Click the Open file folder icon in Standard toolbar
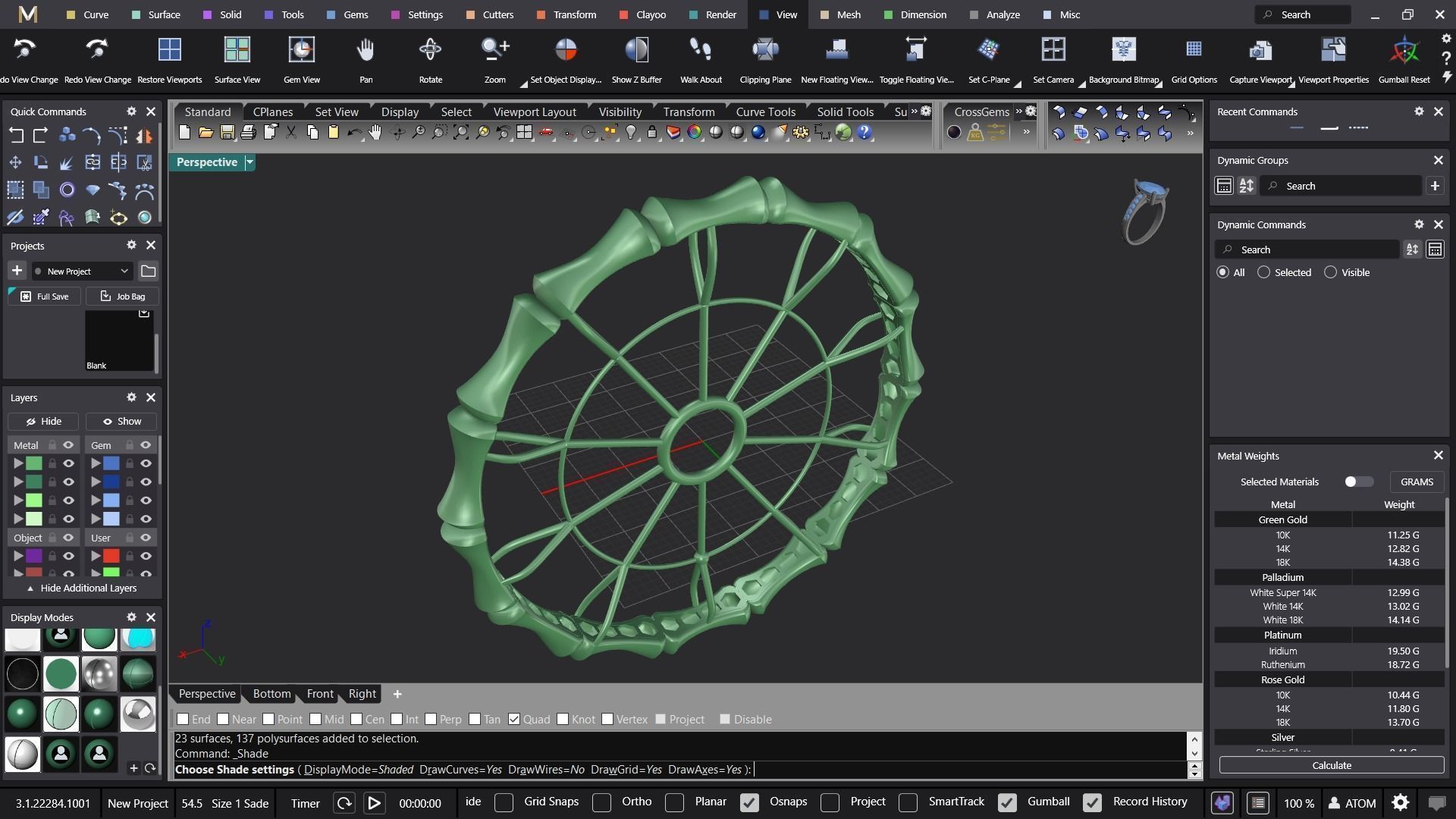The width and height of the screenshot is (1456, 819). tap(206, 133)
